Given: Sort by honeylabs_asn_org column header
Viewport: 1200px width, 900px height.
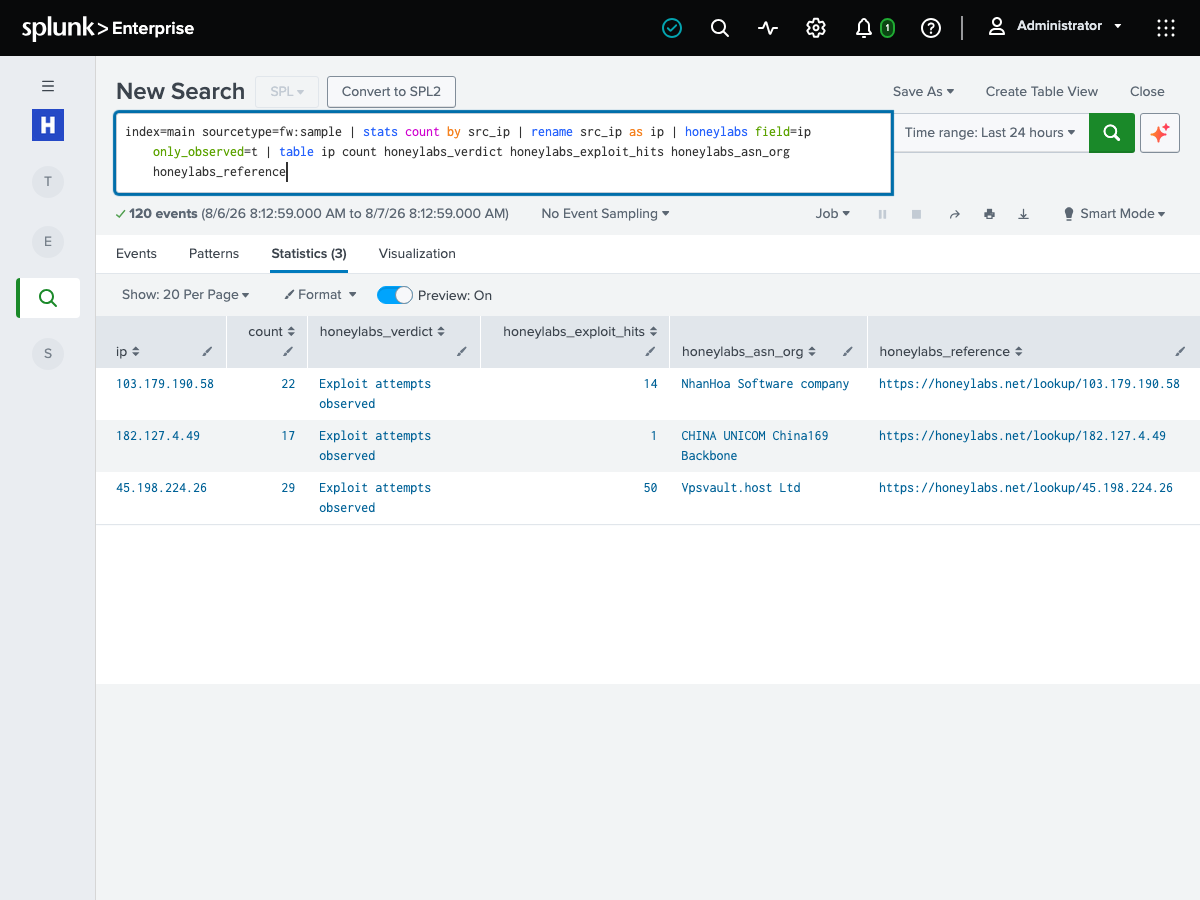Looking at the screenshot, I should pos(749,352).
